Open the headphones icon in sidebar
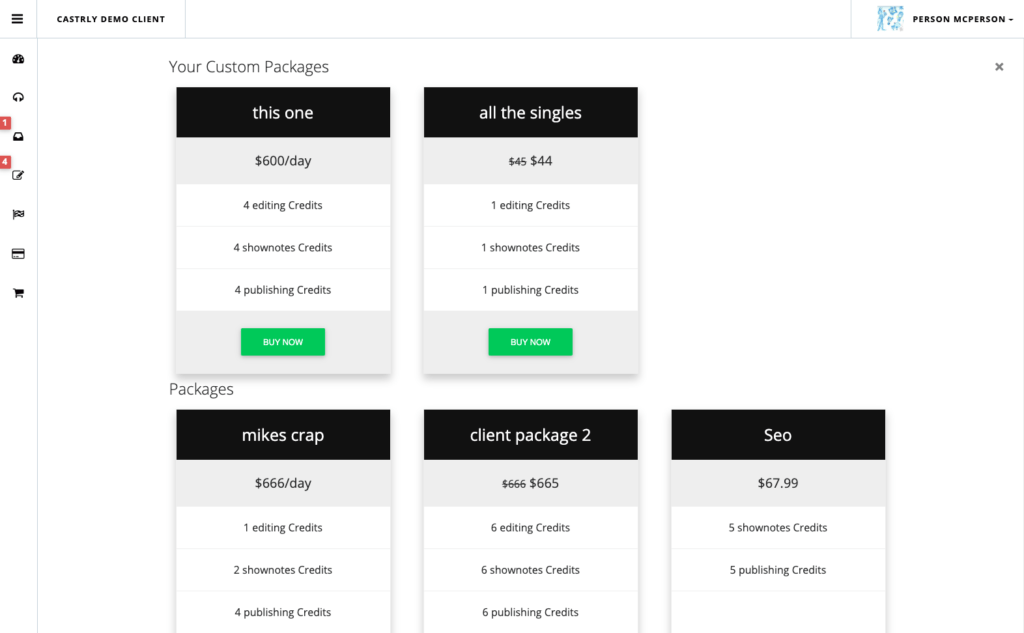This screenshot has width=1024, height=633. 18,97
